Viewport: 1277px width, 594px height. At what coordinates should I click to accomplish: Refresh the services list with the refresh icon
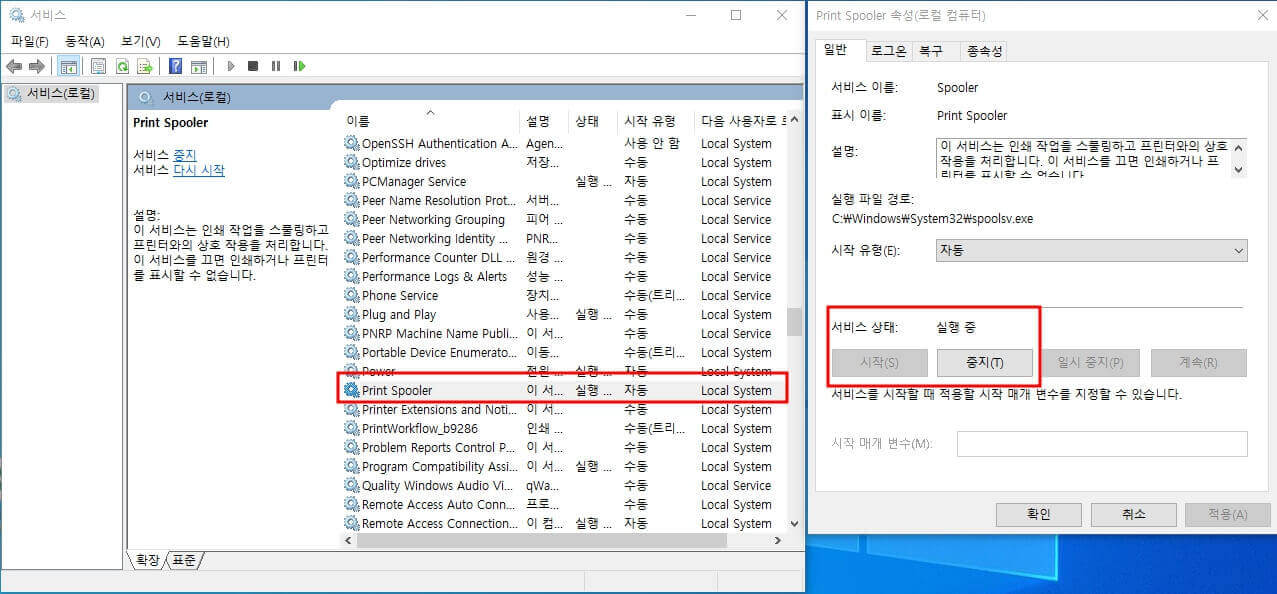122,66
